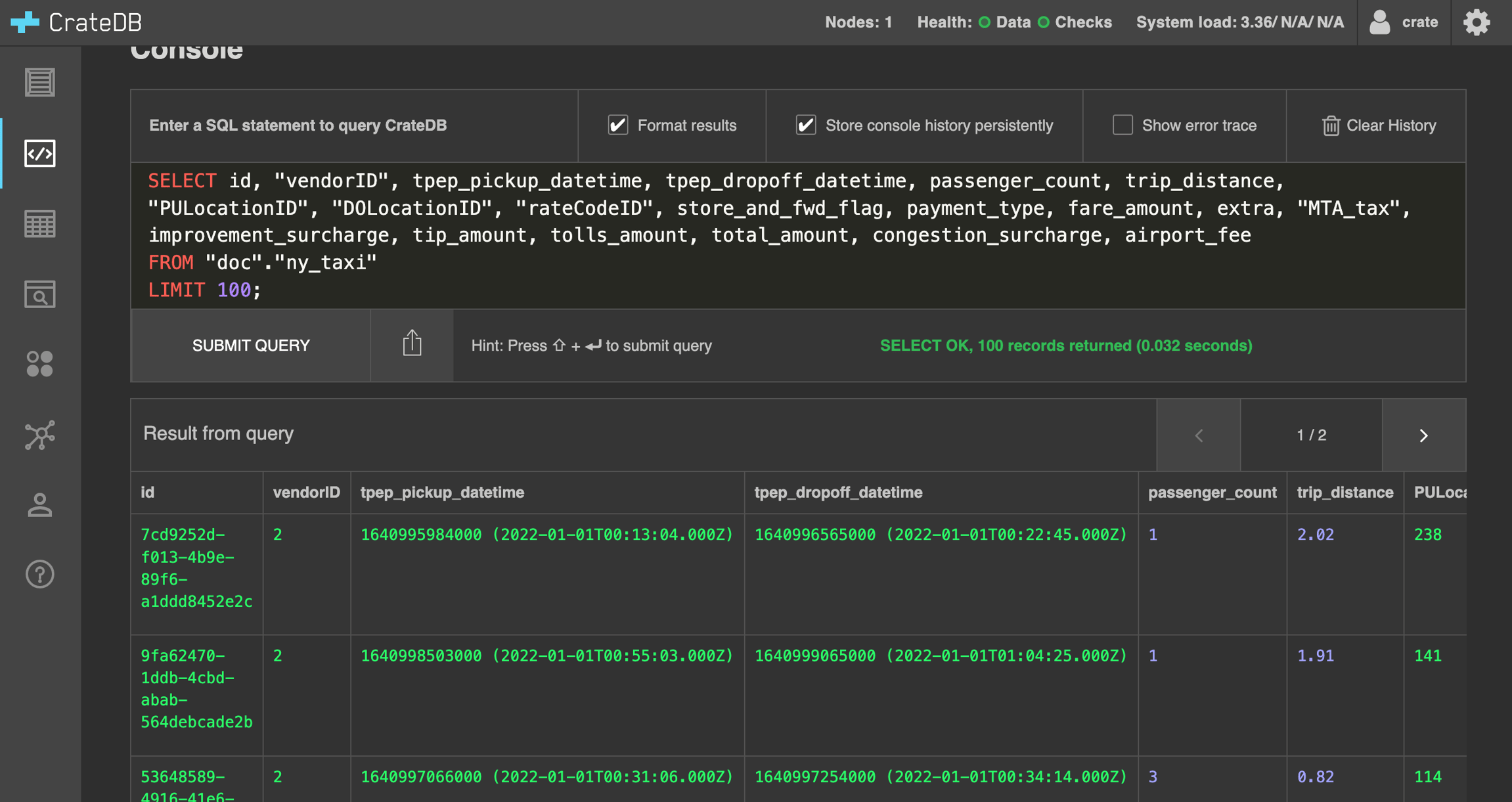Select the SQL Console sidebar icon
This screenshot has height=802, width=1512.
coord(39,154)
